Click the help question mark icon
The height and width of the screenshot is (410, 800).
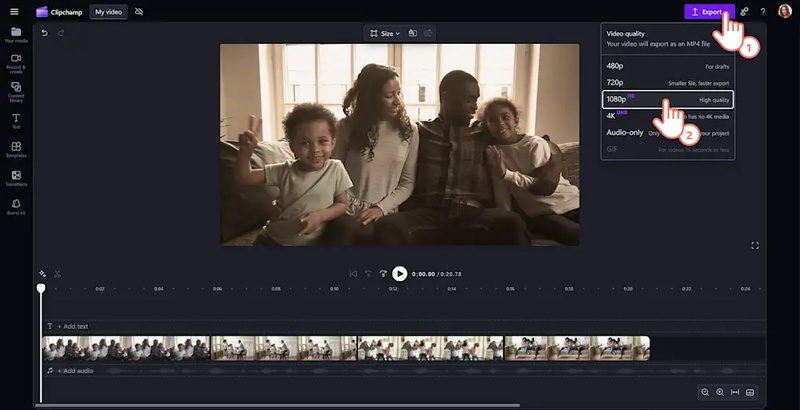763,12
